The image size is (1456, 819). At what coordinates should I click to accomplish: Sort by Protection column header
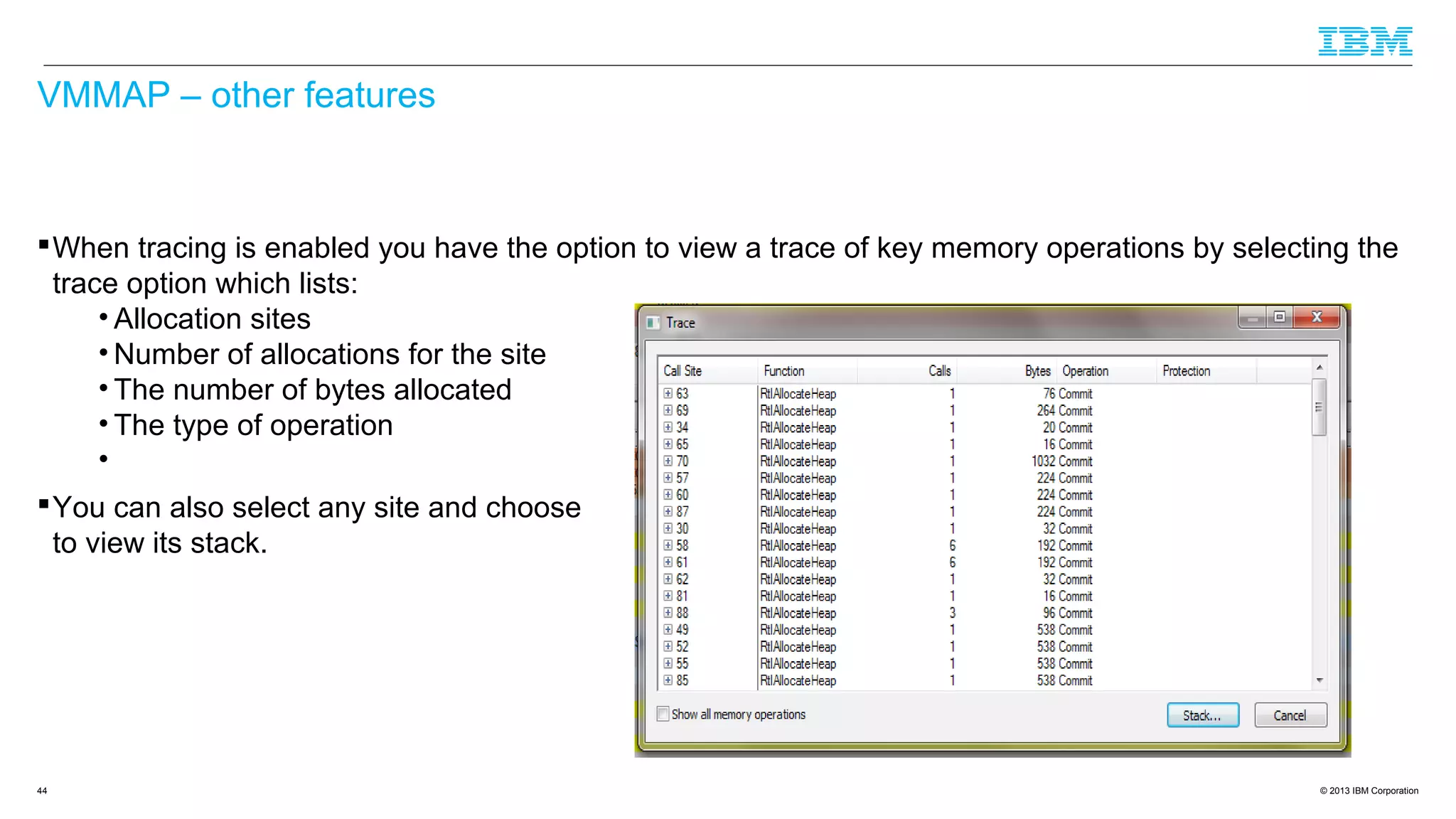[x=1206, y=370]
